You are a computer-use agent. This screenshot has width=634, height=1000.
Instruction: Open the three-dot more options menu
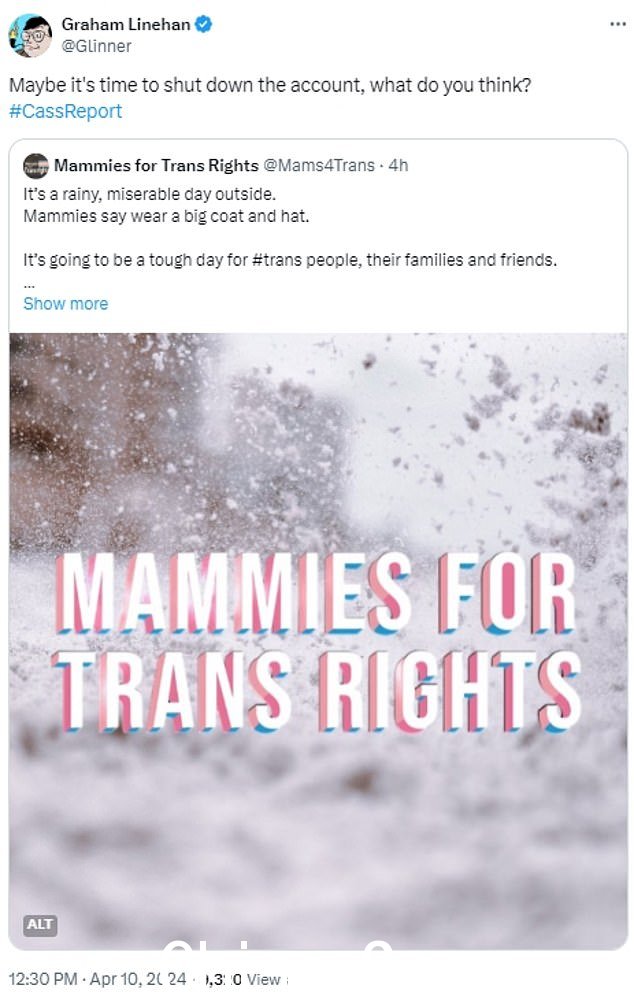click(x=617, y=24)
